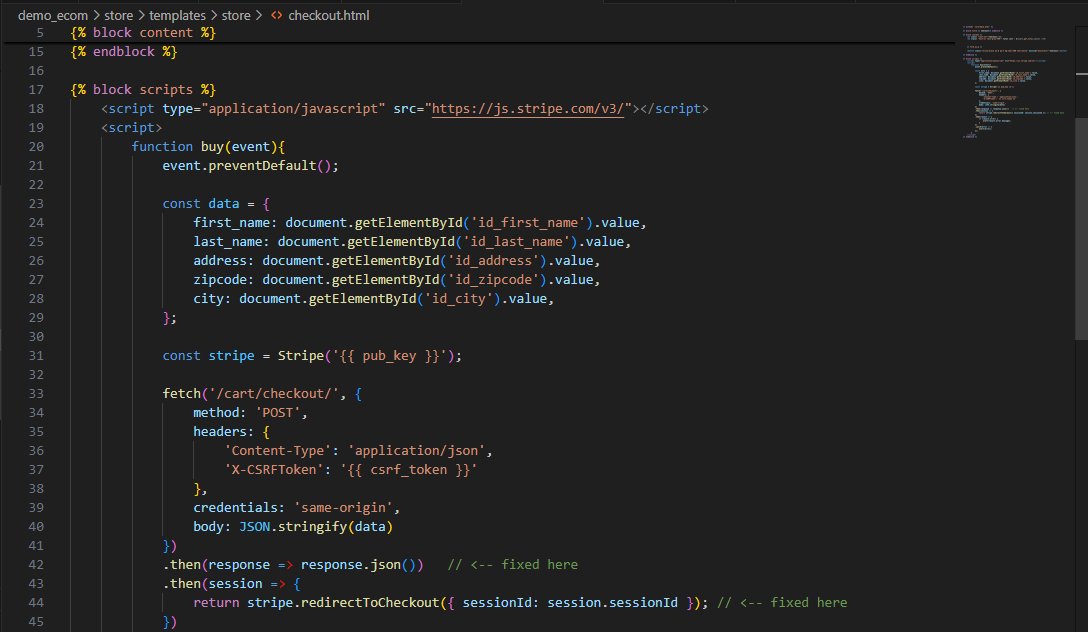Click 'JSON.stringify(data)' expression
The height and width of the screenshot is (632, 1088).
coord(316,526)
